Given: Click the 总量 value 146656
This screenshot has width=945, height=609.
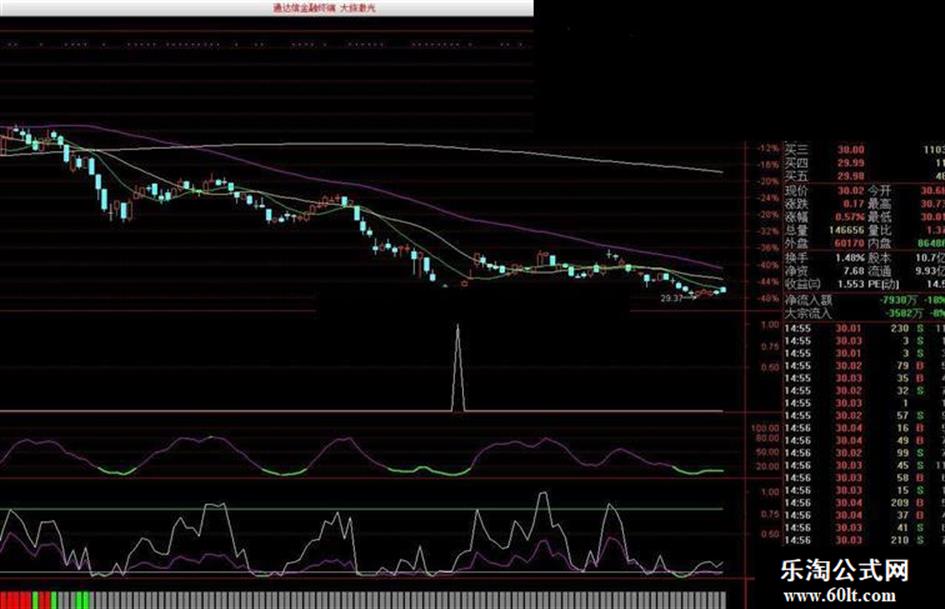Looking at the screenshot, I should click(x=846, y=230).
